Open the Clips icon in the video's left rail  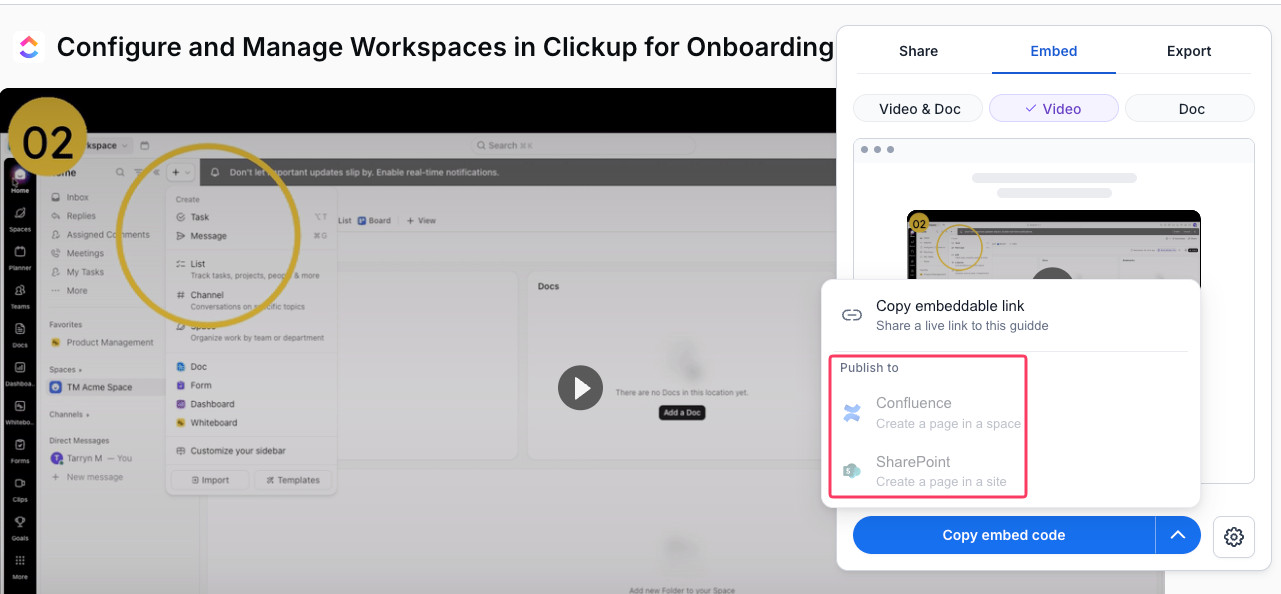[19, 489]
